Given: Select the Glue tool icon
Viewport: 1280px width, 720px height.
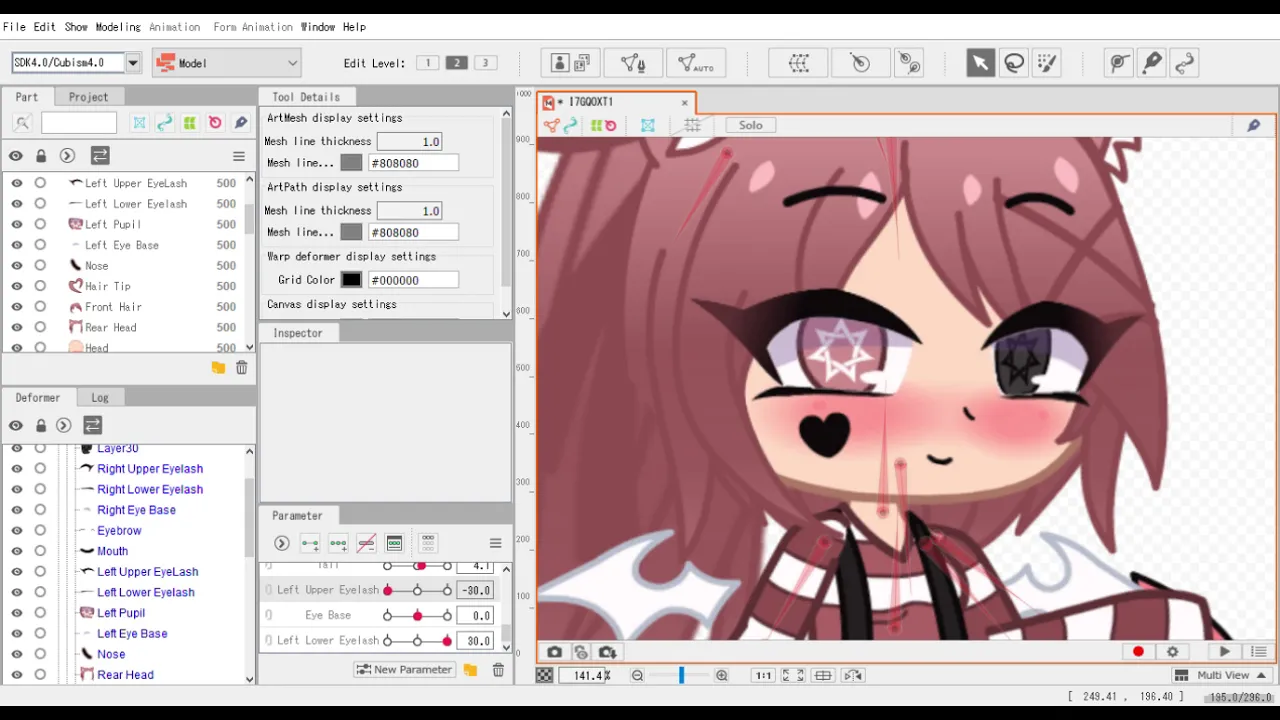Looking at the screenshot, I should pos(1119,63).
